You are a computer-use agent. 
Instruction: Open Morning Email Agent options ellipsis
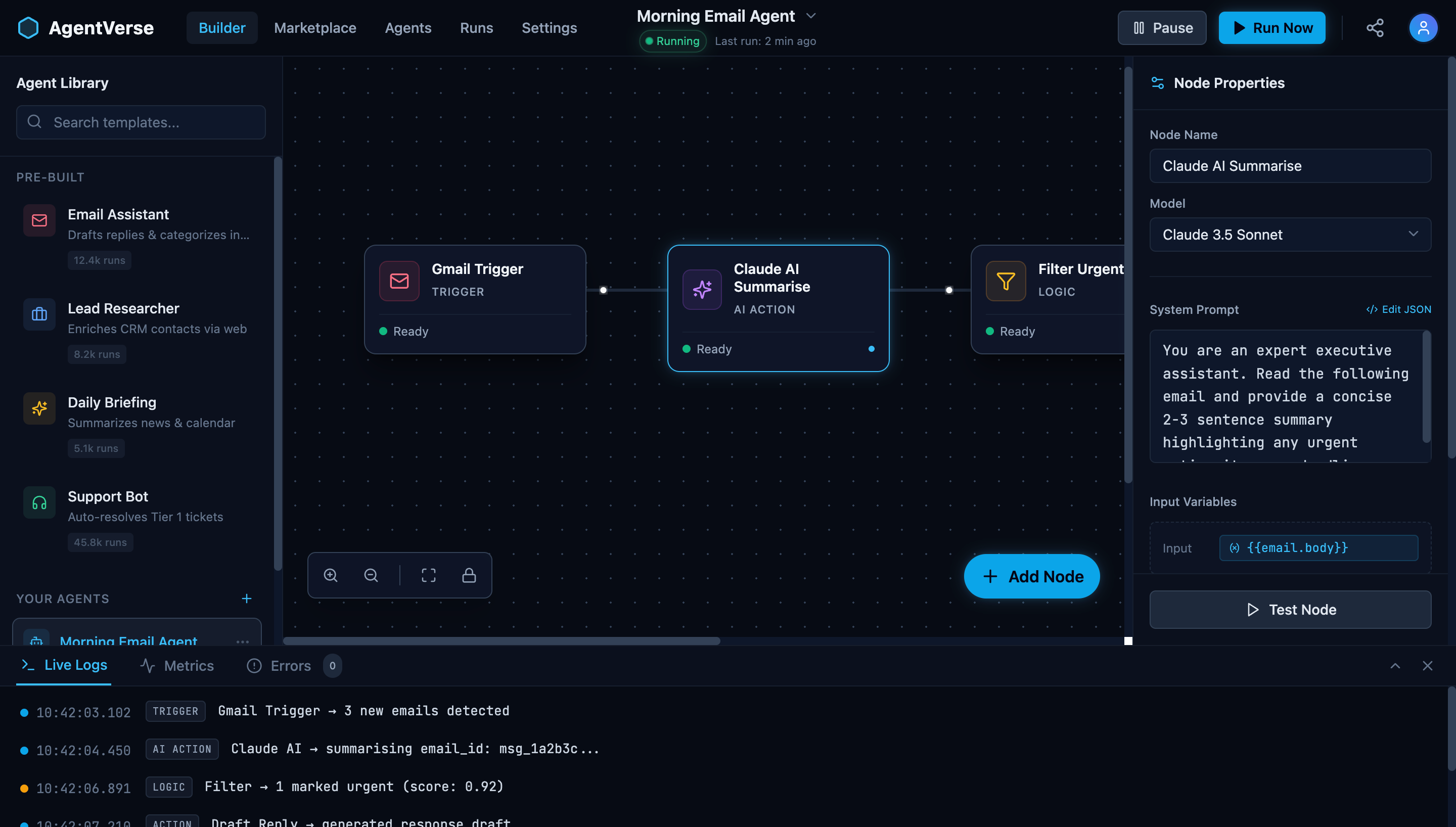click(x=243, y=641)
